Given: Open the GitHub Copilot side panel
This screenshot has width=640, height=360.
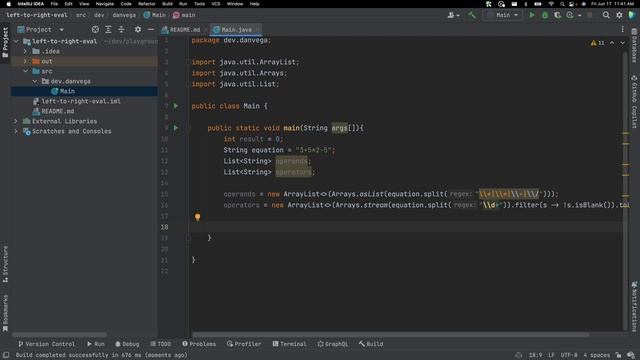Looking at the screenshot, I should (634, 102).
